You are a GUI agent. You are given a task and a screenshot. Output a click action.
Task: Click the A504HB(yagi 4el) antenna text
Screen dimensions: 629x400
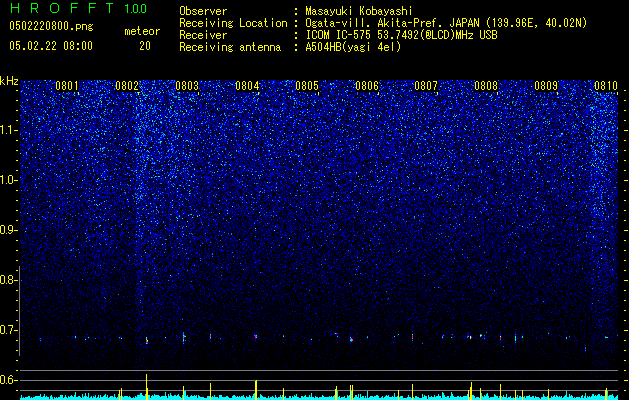(353, 47)
